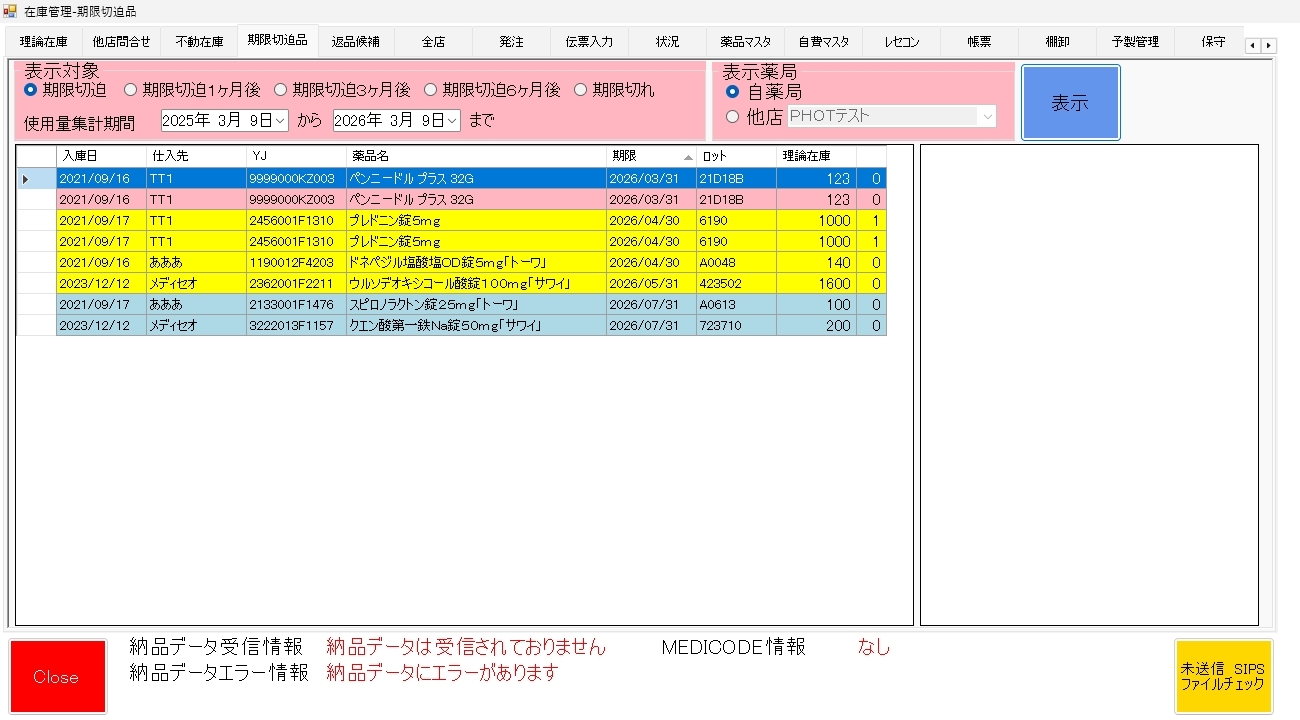The width and height of the screenshot is (1300, 720).
Task: Click the yellow 未送信 SIPS ファイルチェック button
Action: [1223, 677]
